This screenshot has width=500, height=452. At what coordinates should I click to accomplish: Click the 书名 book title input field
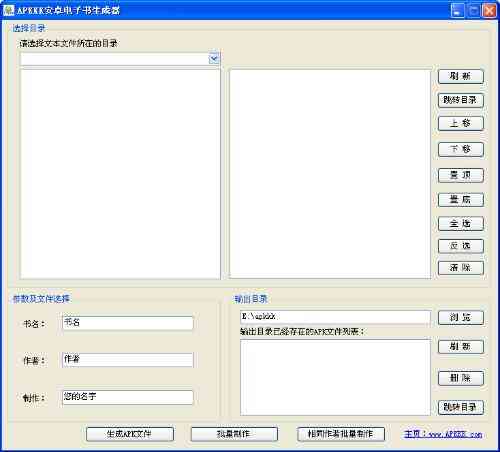click(x=128, y=323)
